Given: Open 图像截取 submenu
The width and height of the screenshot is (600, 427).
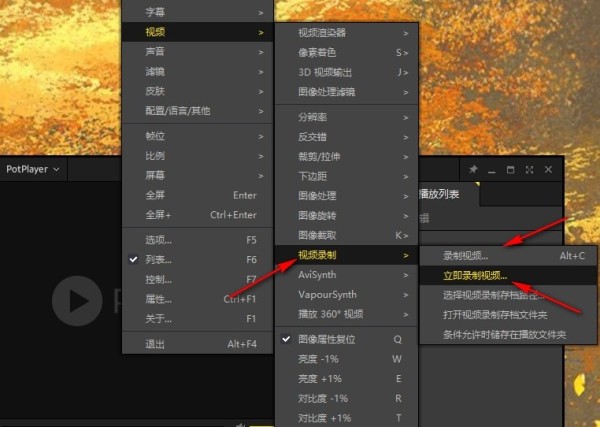Looking at the screenshot, I should point(346,235).
